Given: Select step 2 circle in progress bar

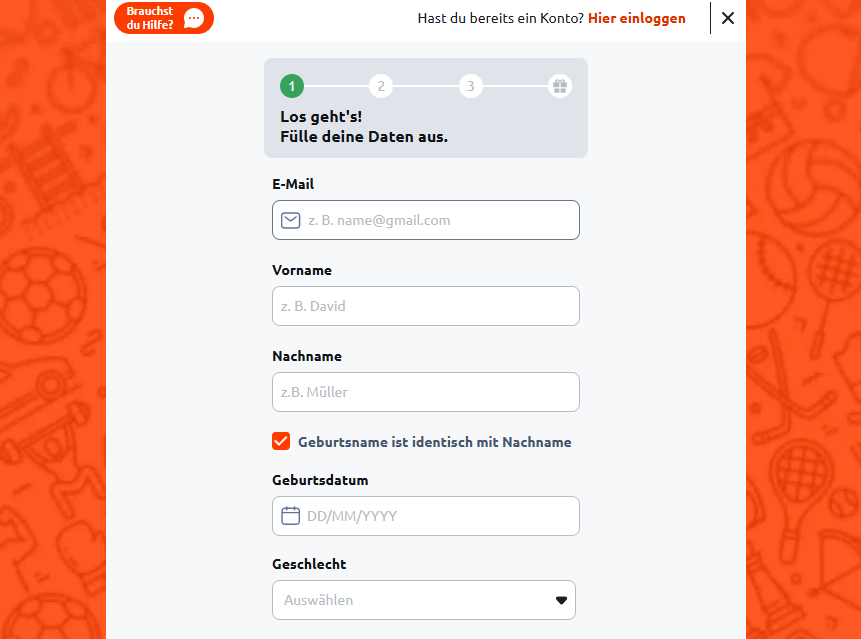Looking at the screenshot, I should pyautogui.click(x=381, y=86).
